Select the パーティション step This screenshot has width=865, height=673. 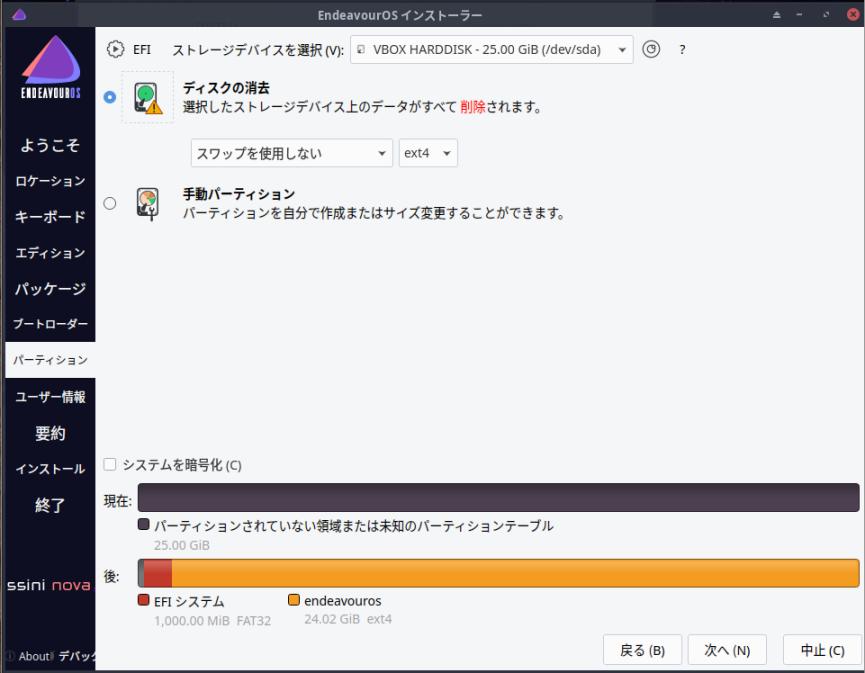(x=50, y=360)
